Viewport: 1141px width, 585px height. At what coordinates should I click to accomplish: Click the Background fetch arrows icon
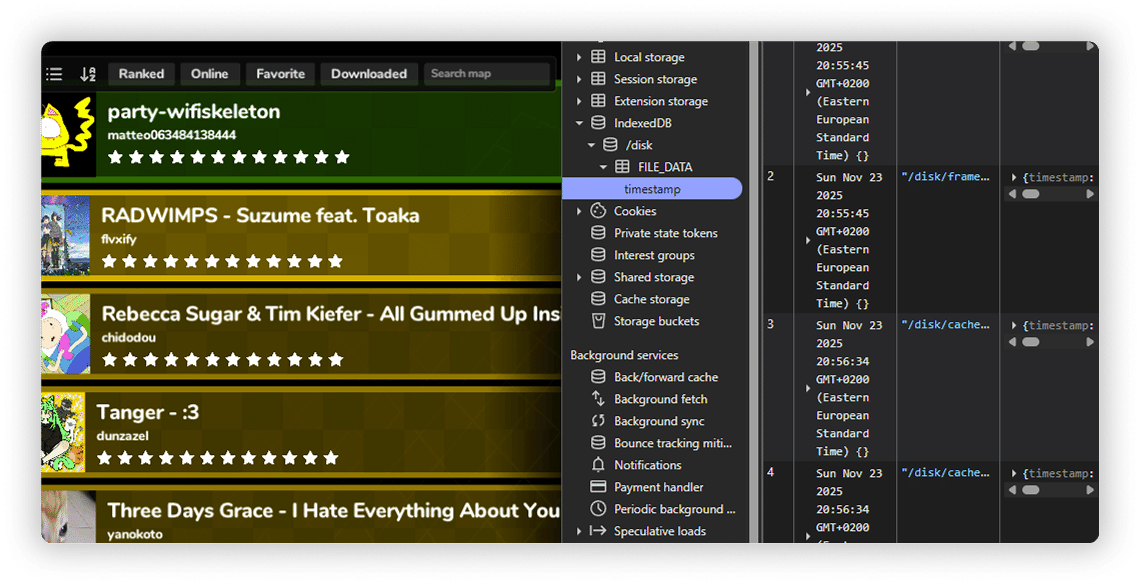(598, 399)
